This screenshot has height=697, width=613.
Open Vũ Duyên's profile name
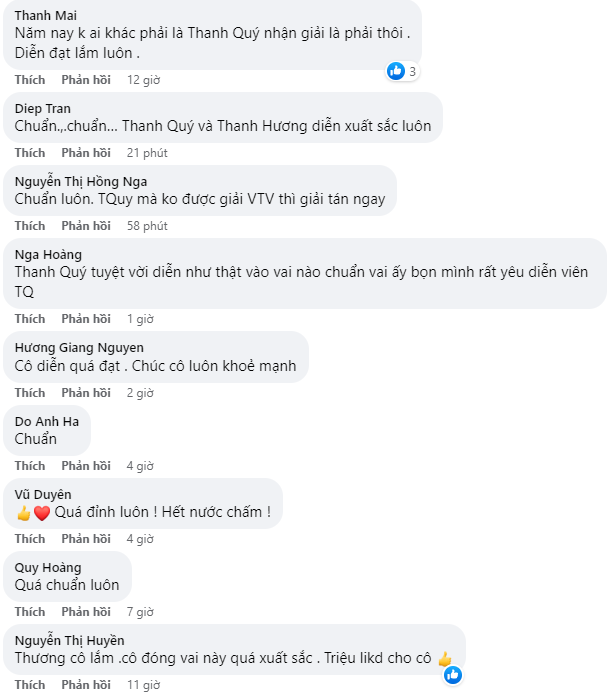pos(44,494)
